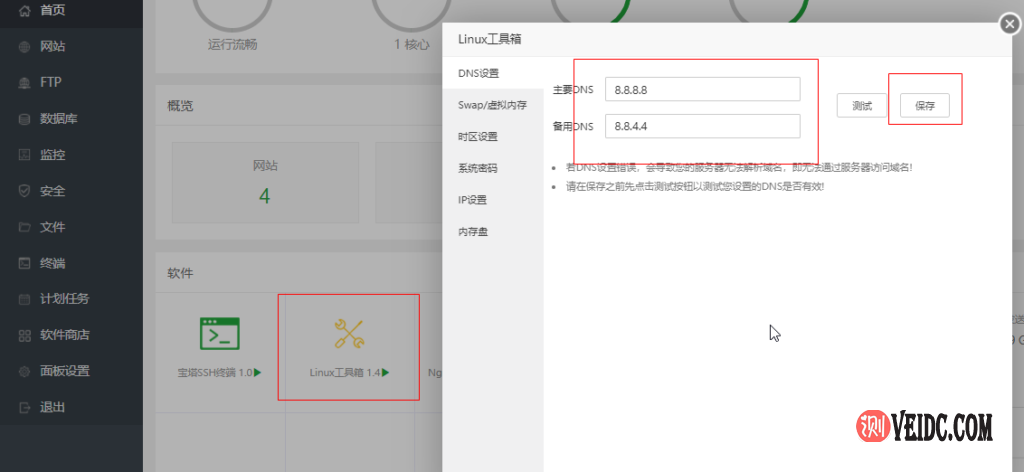Click the database icon beside 数据库

tap(25, 119)
